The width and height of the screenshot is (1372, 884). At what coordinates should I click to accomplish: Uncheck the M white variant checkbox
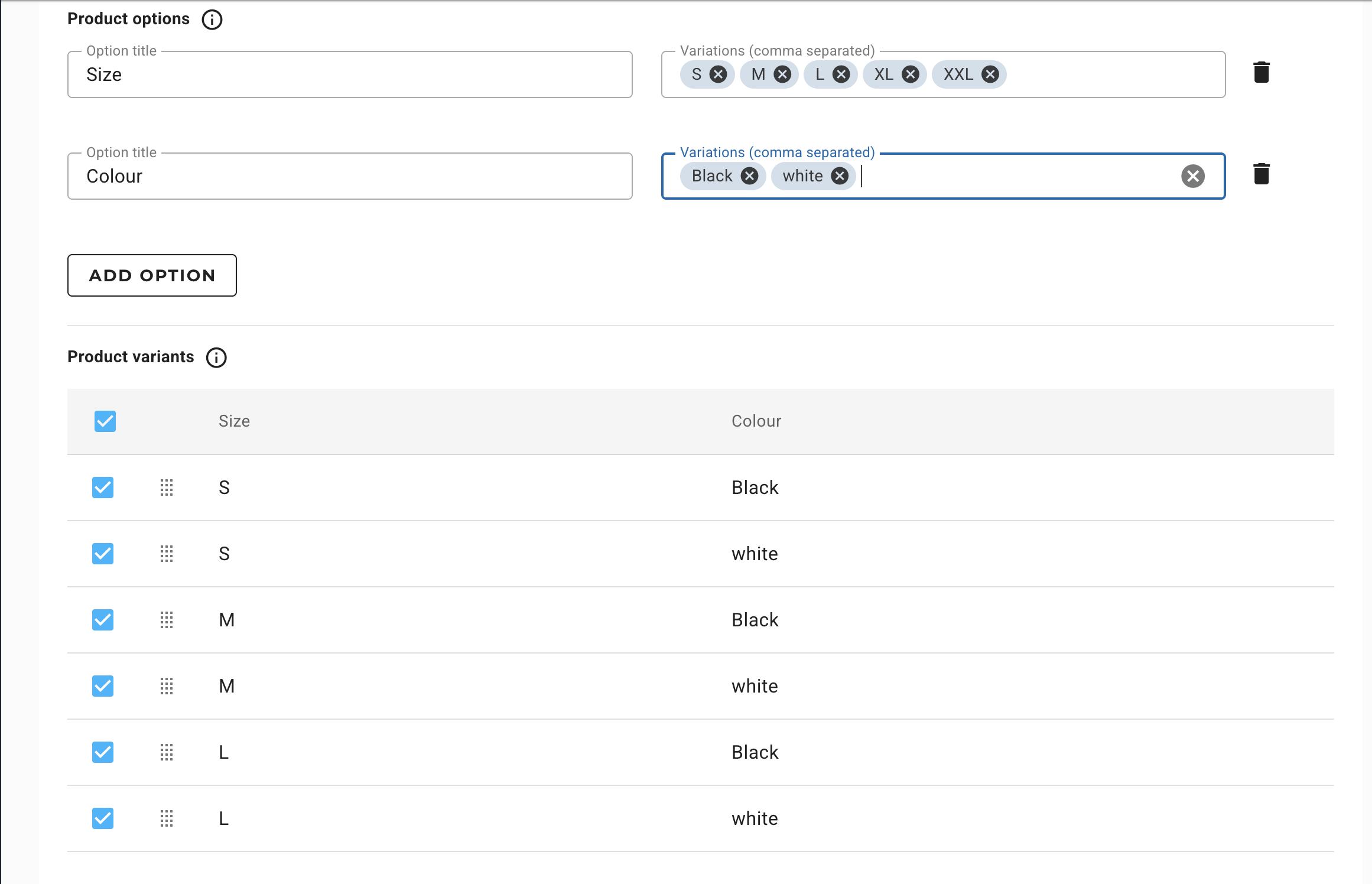[x=103, y=686]
